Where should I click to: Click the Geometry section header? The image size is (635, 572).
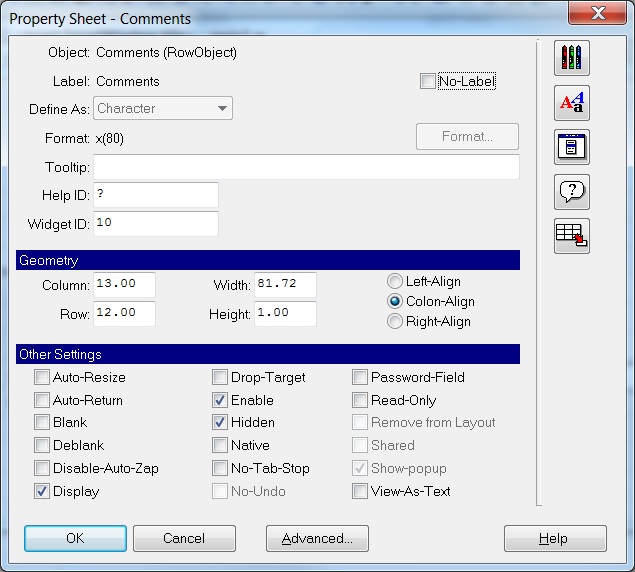coord(268,260)
